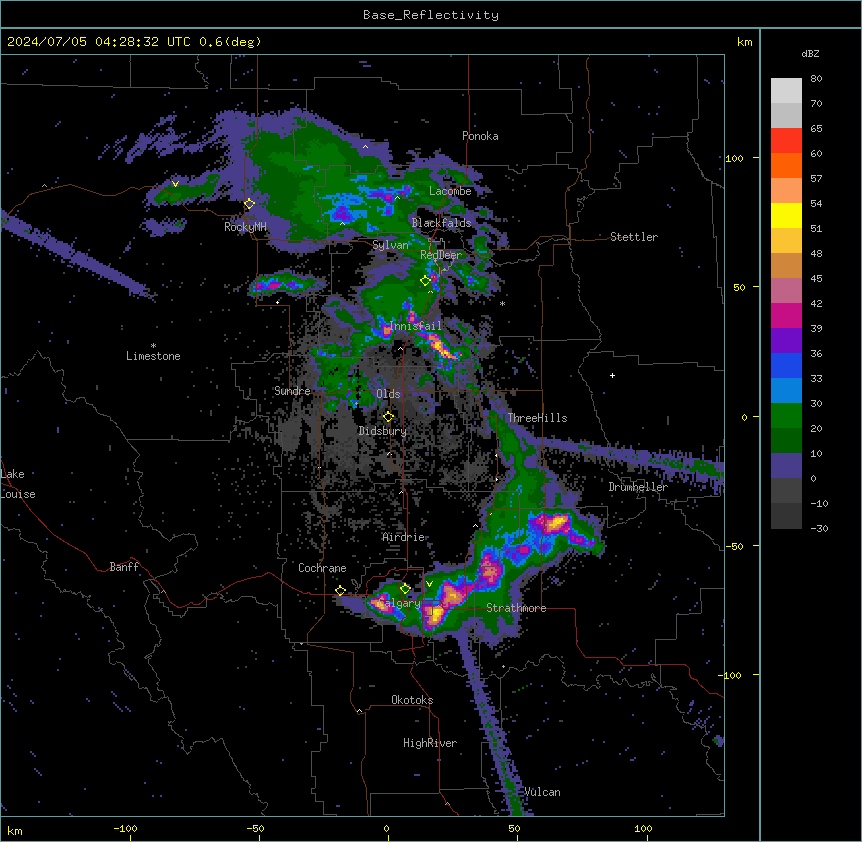Pick the bright green 20-30 dBZ legend swatch
This screenshot has height=842, width=862.
[x=786, y=416]
